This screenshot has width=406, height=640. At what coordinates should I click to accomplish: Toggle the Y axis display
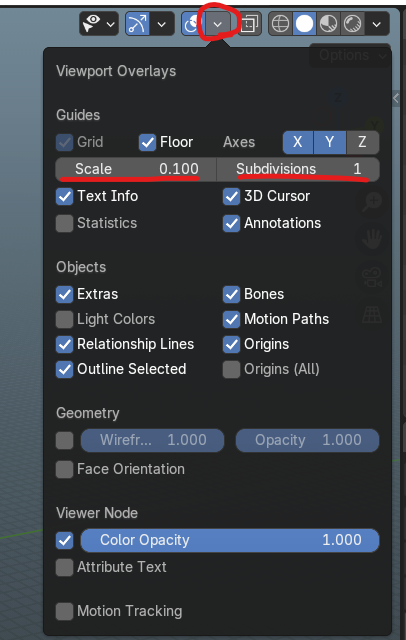330,142
